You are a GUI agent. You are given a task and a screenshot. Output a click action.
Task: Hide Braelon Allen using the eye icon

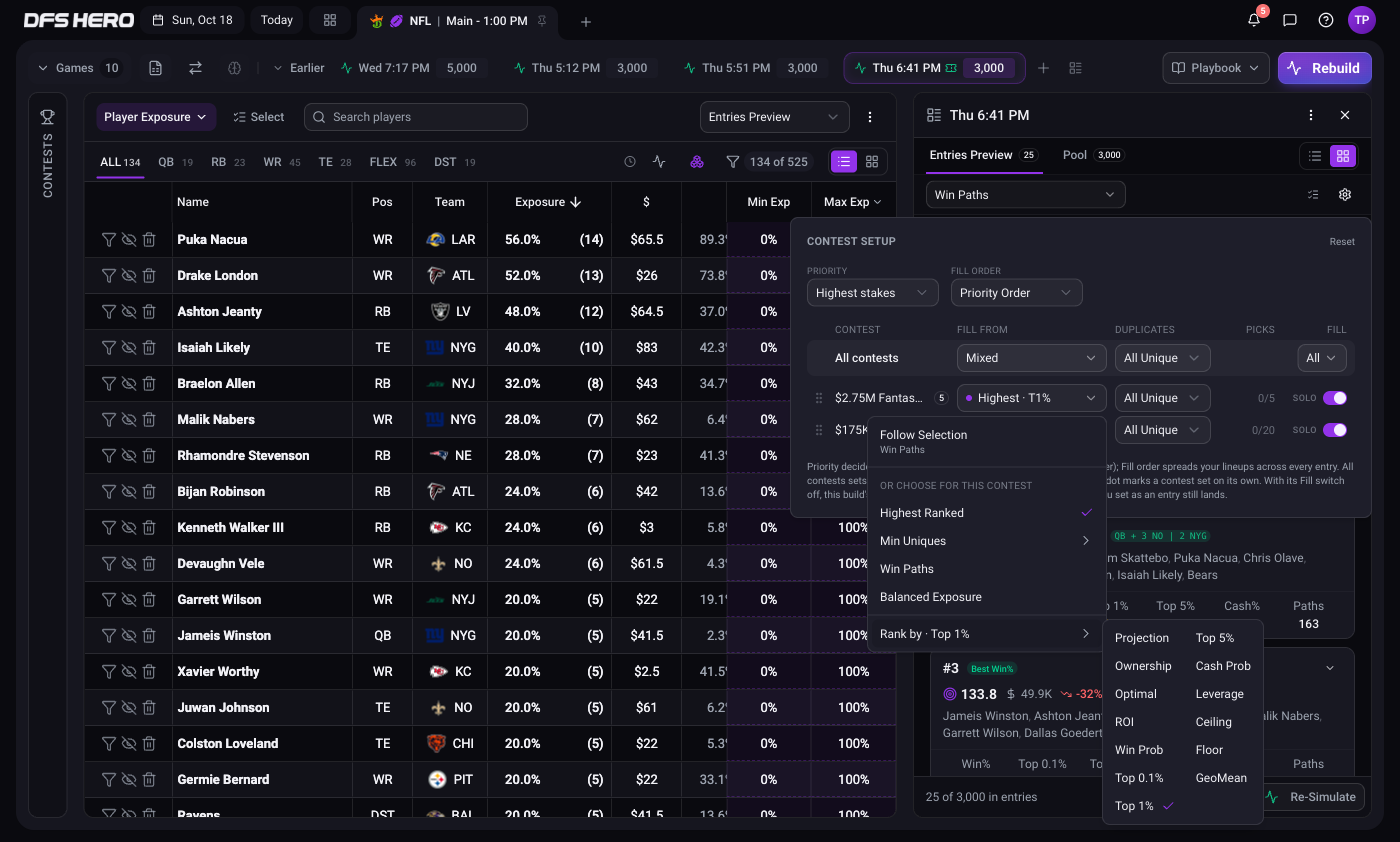pyautogui.click(x=129, y=383)
